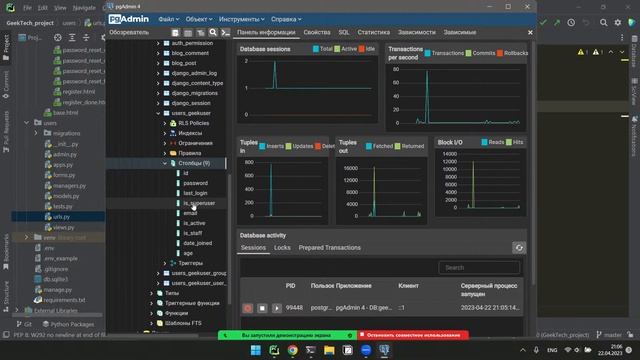Open the Query Tool icon in Обозреватель toolbar

175,33
